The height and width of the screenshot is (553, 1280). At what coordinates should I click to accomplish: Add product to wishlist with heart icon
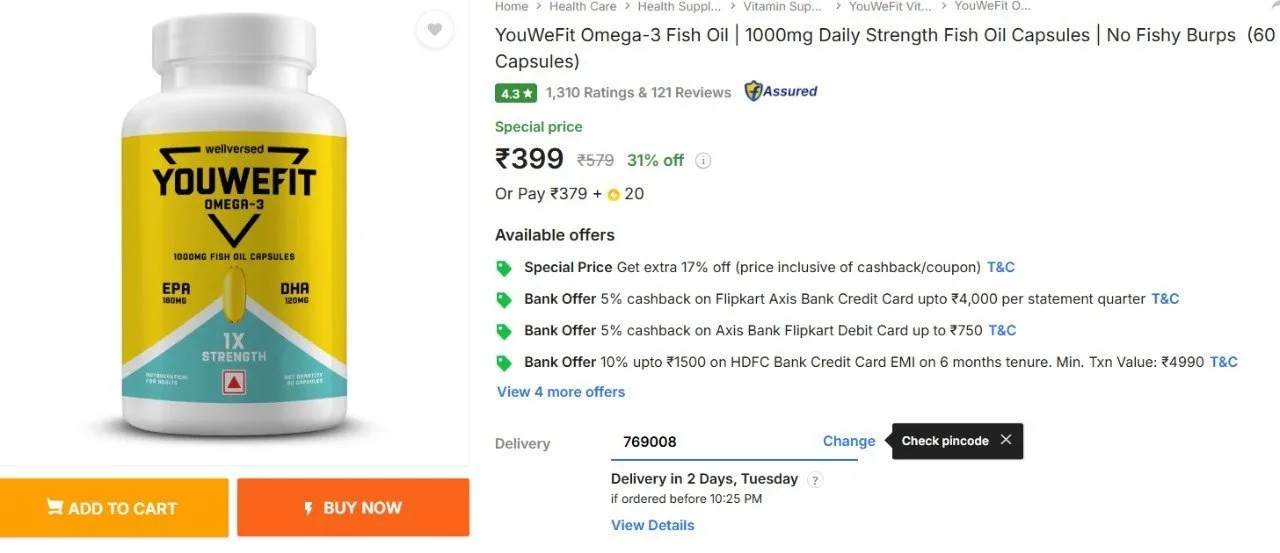pos(434,30)
